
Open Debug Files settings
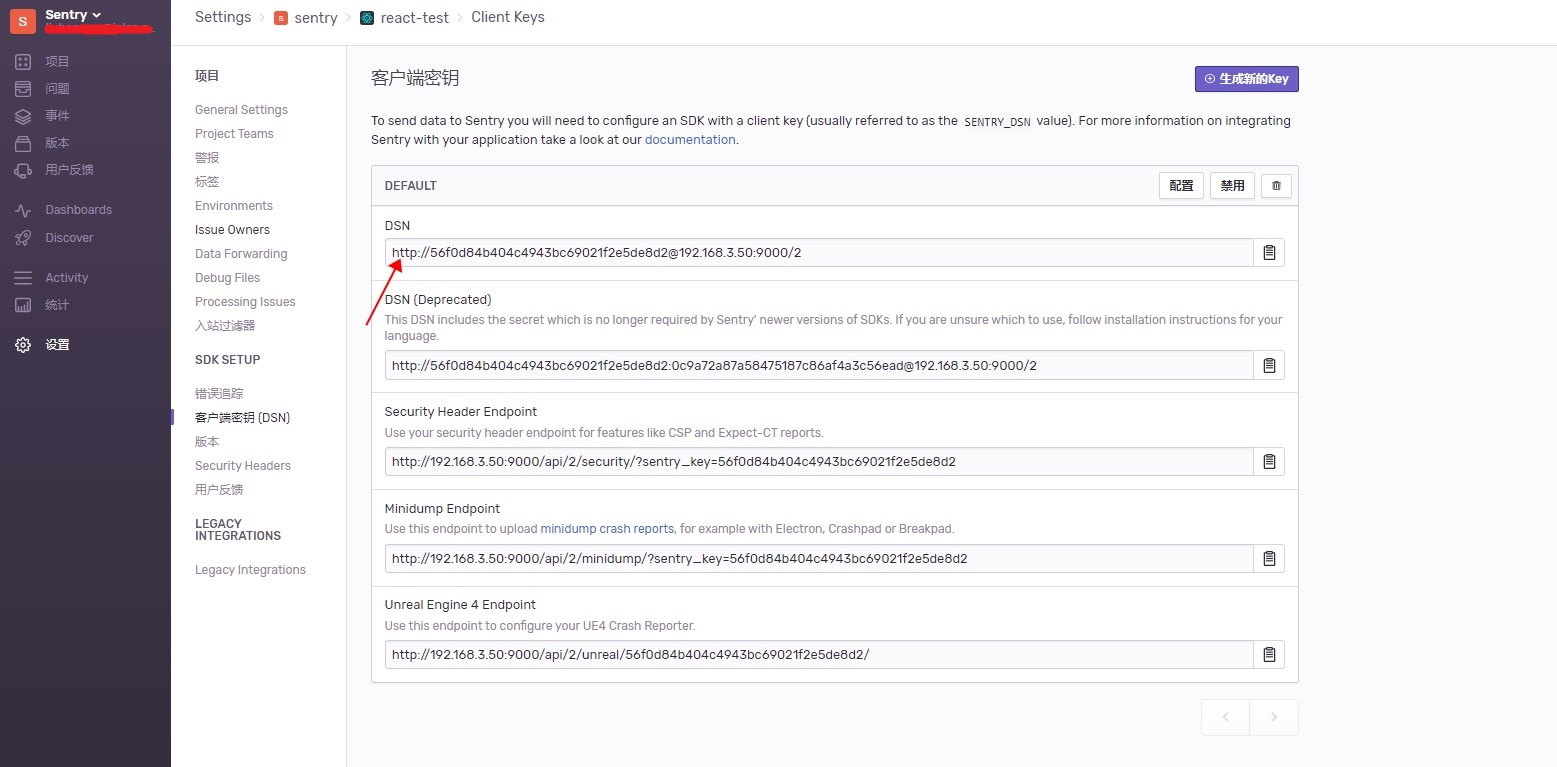pyautogui.click(x=227, y=278)
